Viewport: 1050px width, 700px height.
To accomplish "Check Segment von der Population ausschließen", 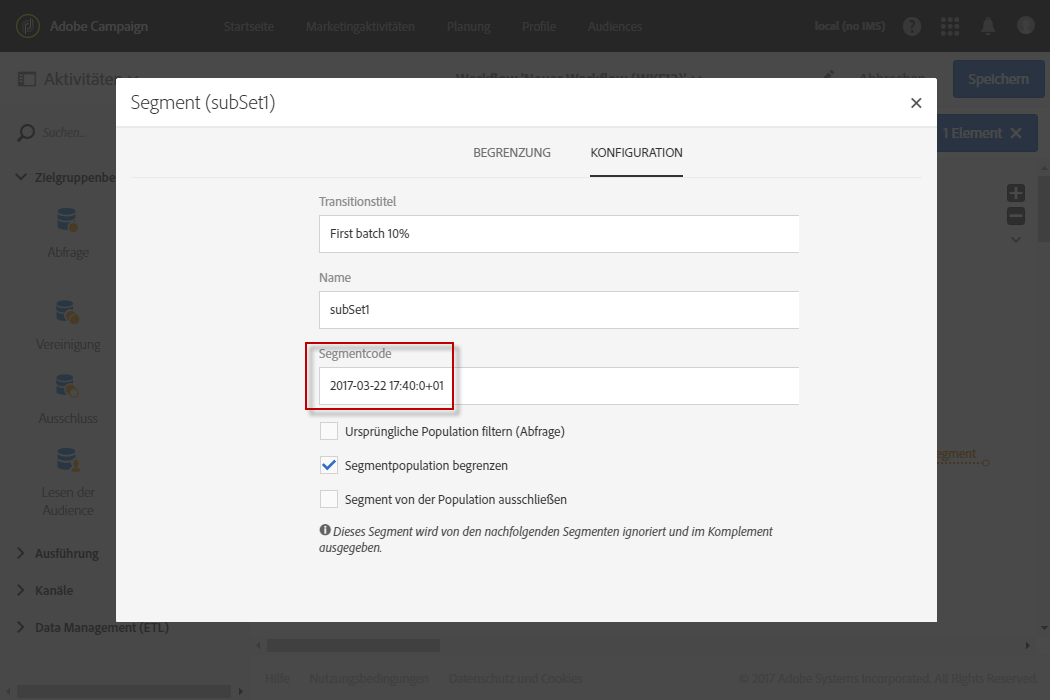I will [329, 499].
